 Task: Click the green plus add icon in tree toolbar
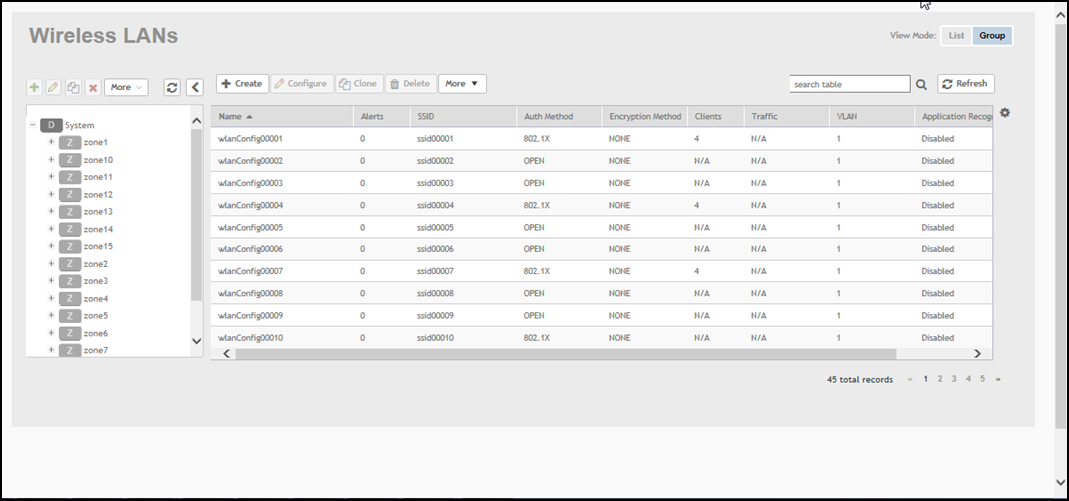point(33,87)
